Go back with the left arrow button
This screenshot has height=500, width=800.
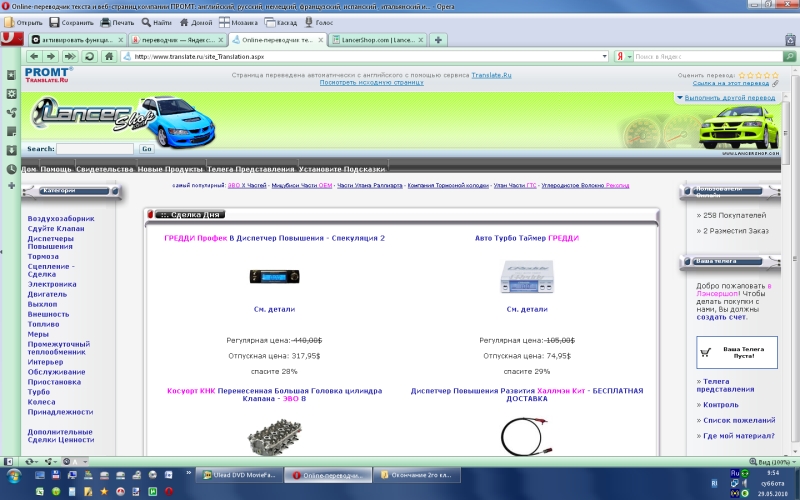pos(34,56)
